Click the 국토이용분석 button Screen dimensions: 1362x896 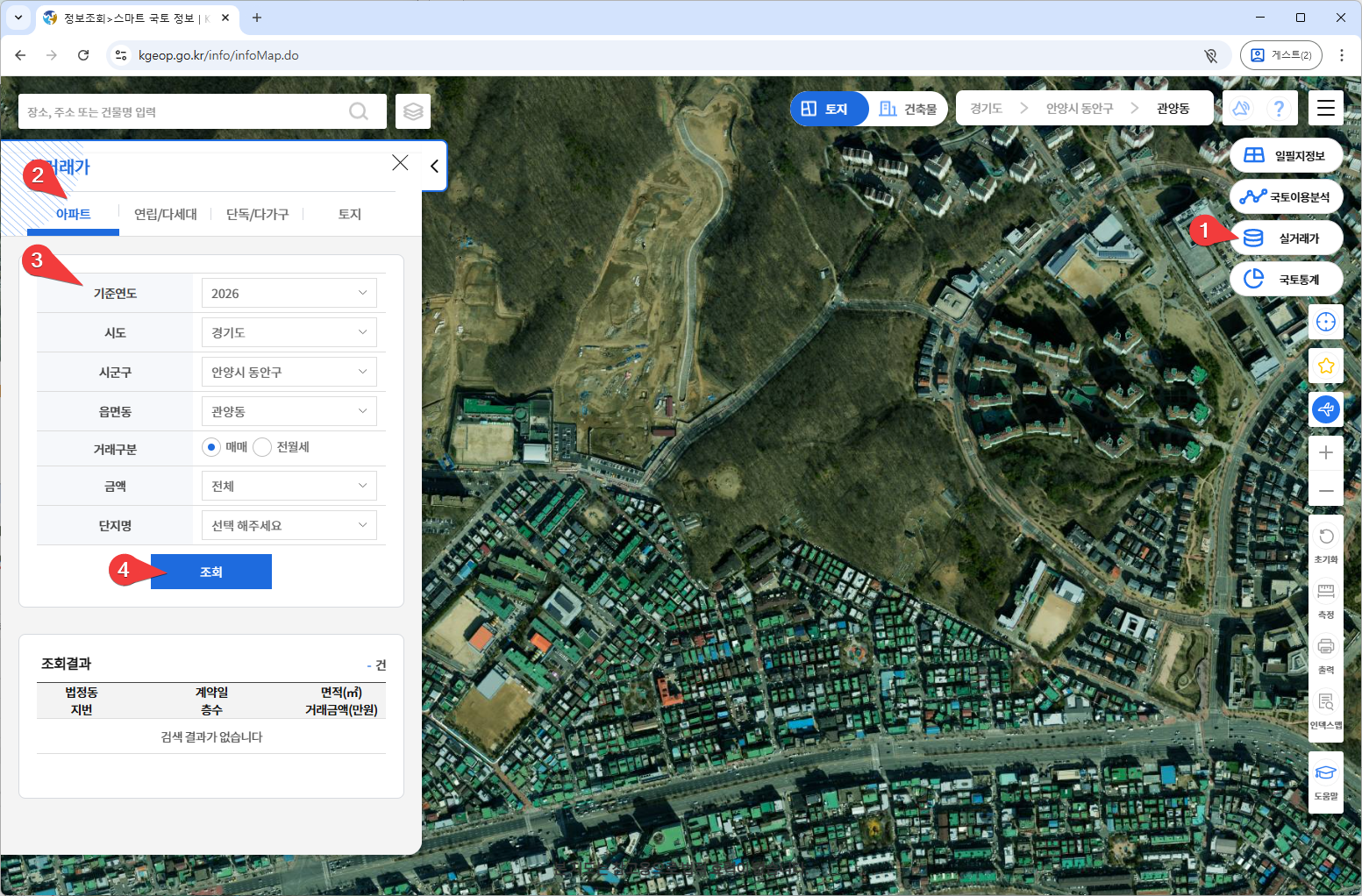1287,197
